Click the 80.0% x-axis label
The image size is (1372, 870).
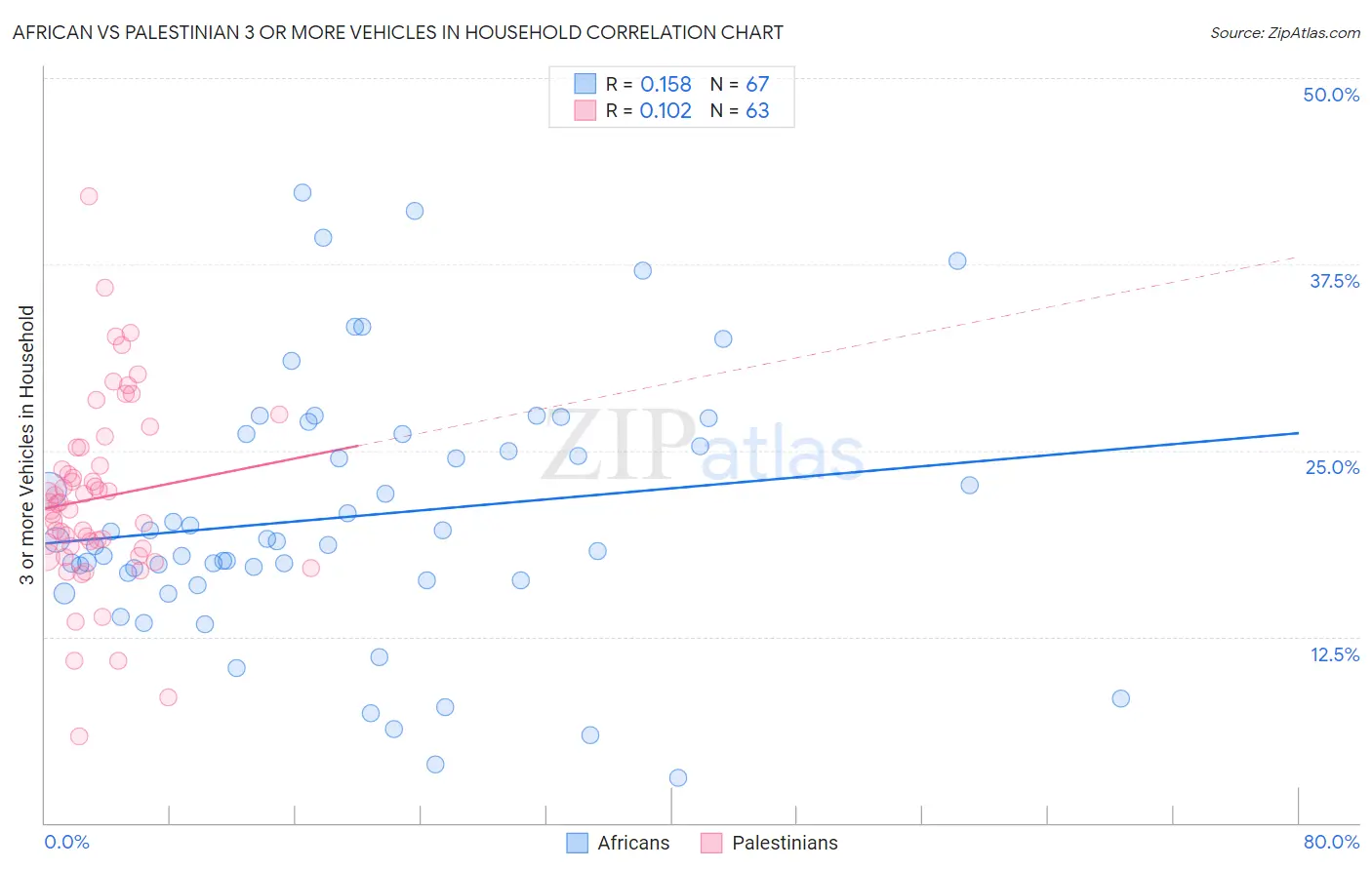[x=1331, y=842]
